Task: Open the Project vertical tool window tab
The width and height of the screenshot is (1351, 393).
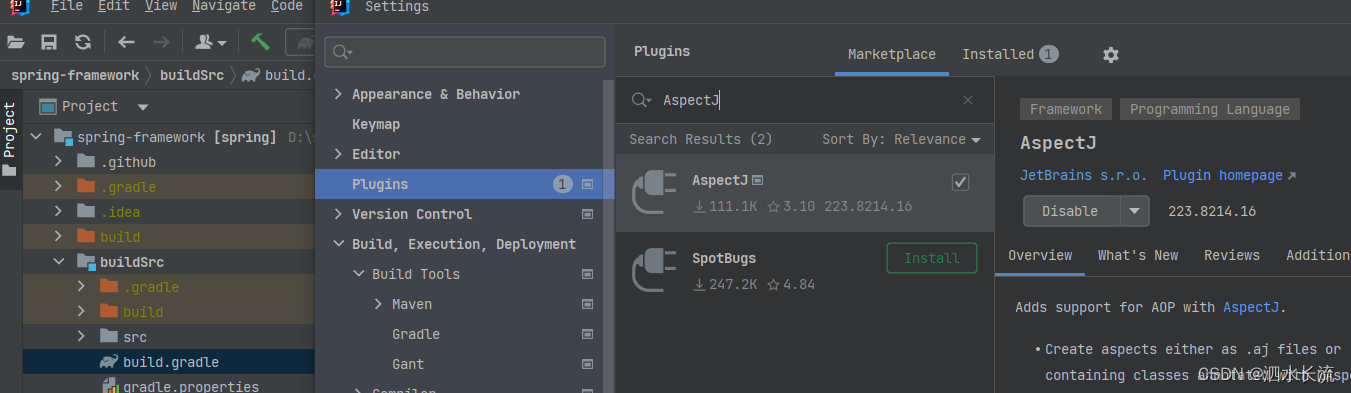Action: click(x=9, y=138)
